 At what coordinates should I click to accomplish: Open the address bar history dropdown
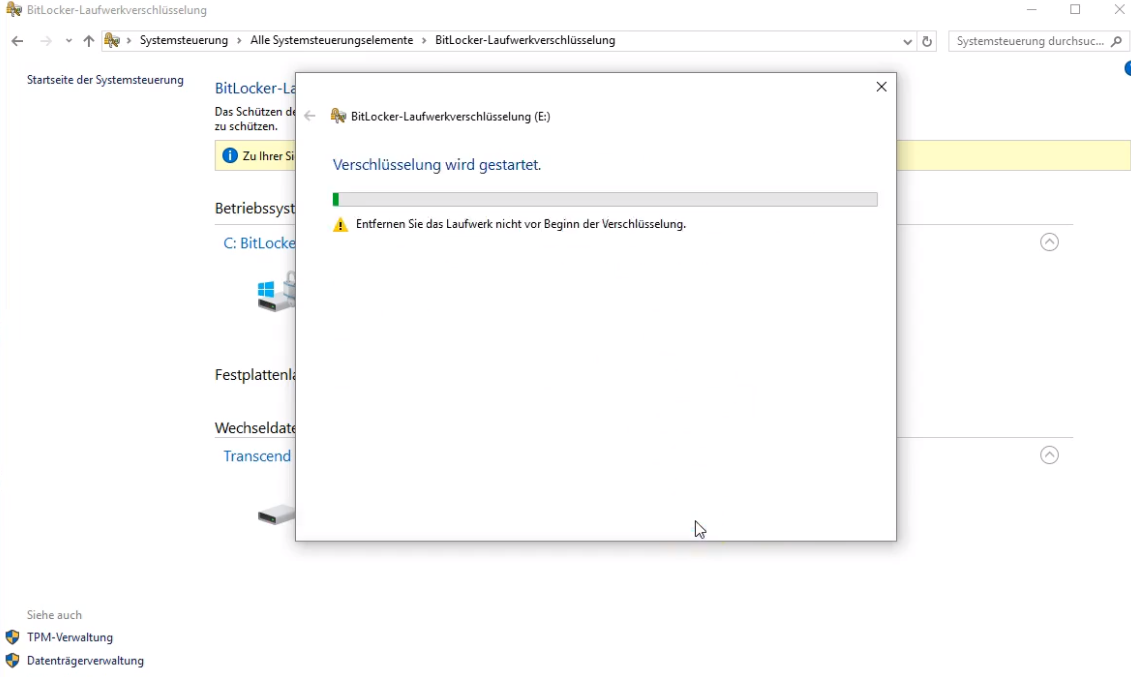click(x=907, y=42)
